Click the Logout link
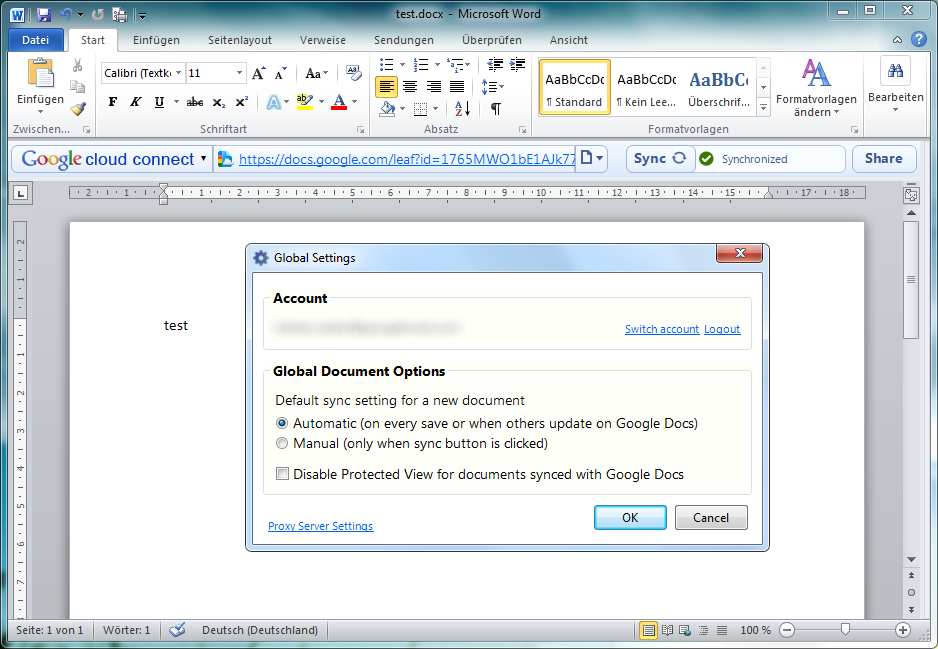The height and width of the screenshot is (649, 938). (722, 329)
